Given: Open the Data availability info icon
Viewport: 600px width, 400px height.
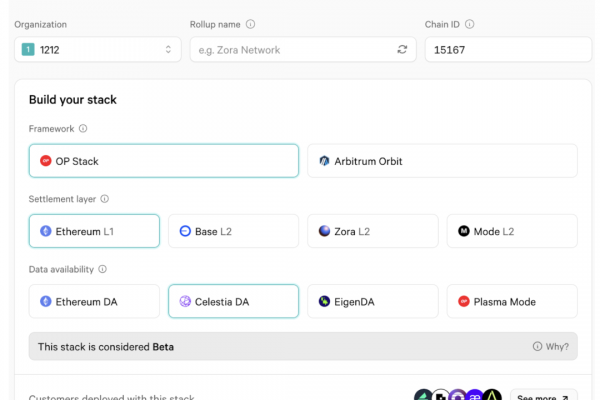Looking at the screenshot, I should coord(102,269).
